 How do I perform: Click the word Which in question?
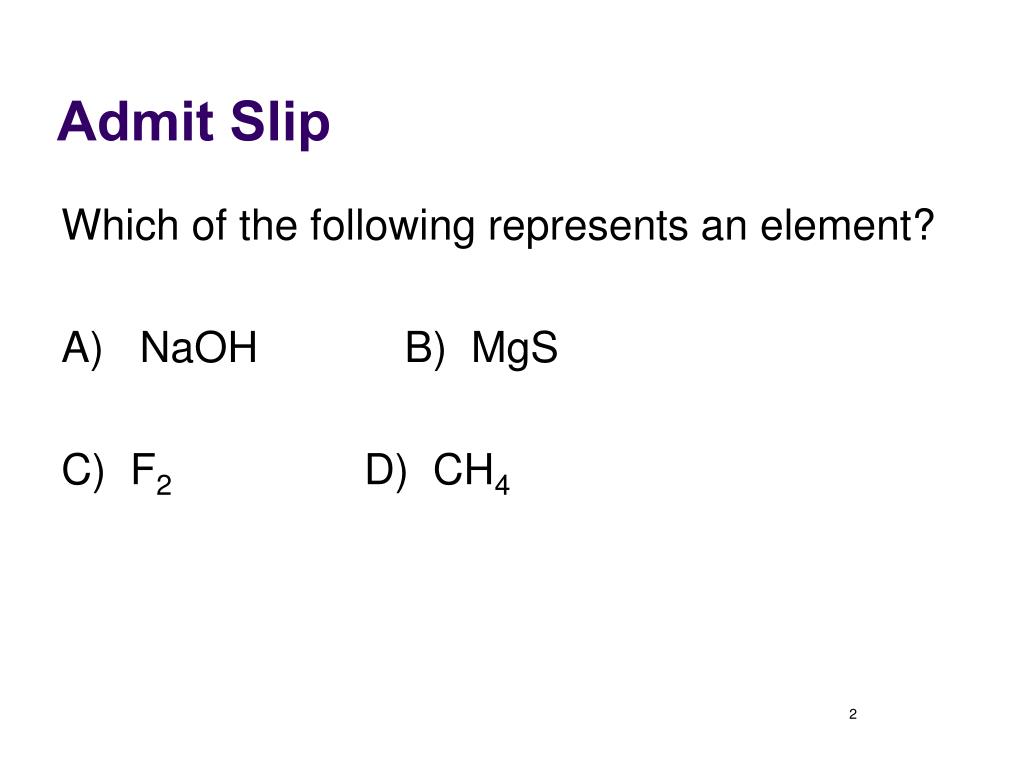pyautogui.click(x=120, y=225)
